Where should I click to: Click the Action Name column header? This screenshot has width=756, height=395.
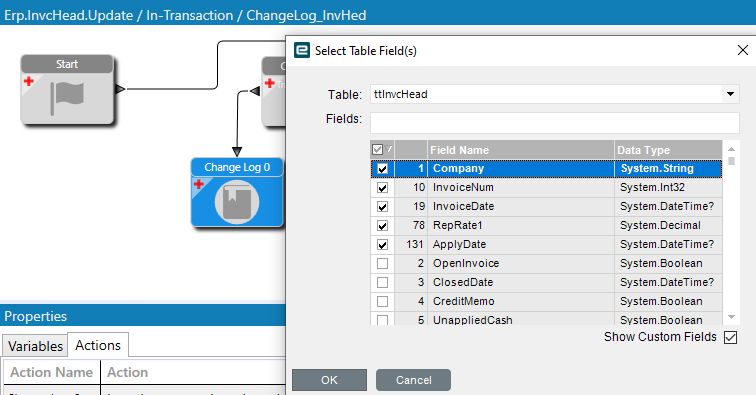coord(52,372)
